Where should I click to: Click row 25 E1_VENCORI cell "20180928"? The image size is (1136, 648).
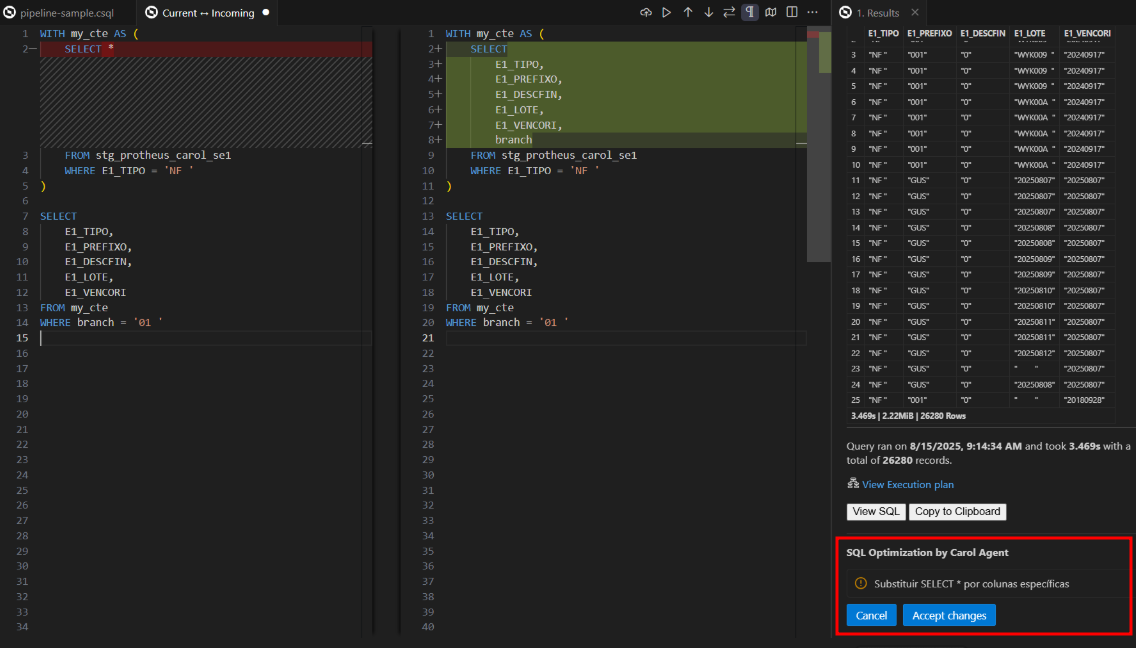[x=1085, y=400]
